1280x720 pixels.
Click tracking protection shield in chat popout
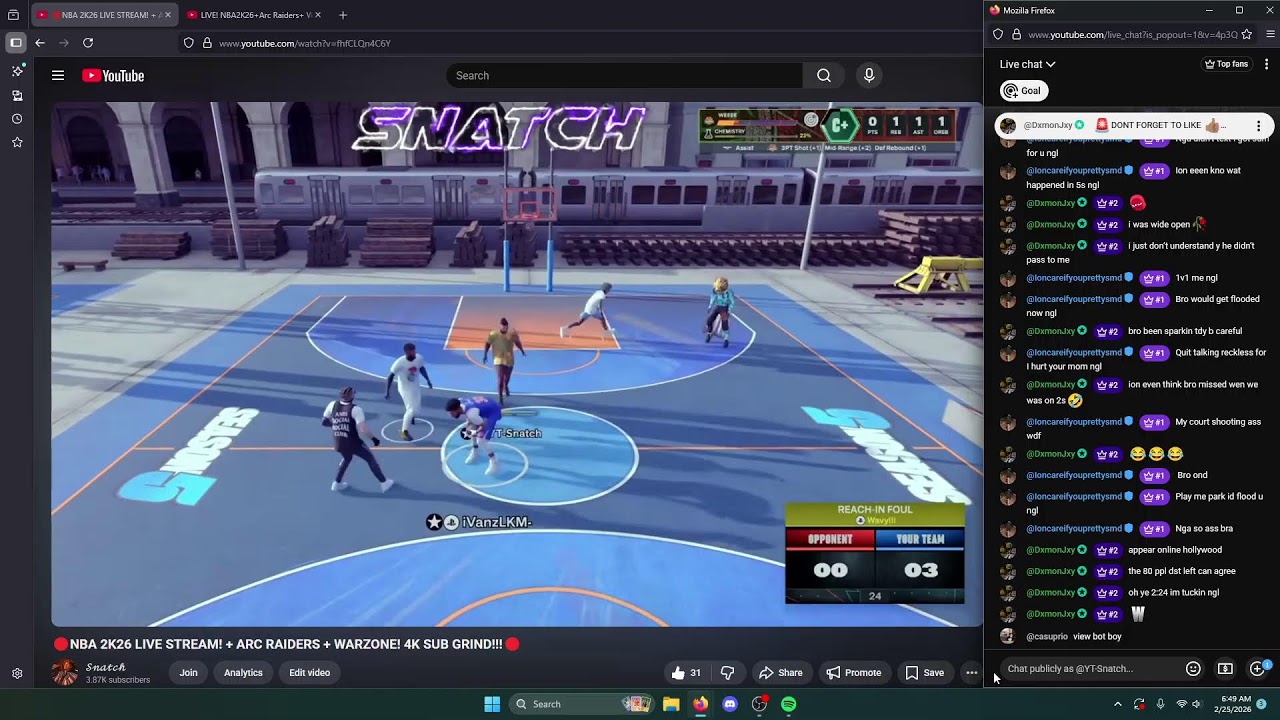point(998,34)
